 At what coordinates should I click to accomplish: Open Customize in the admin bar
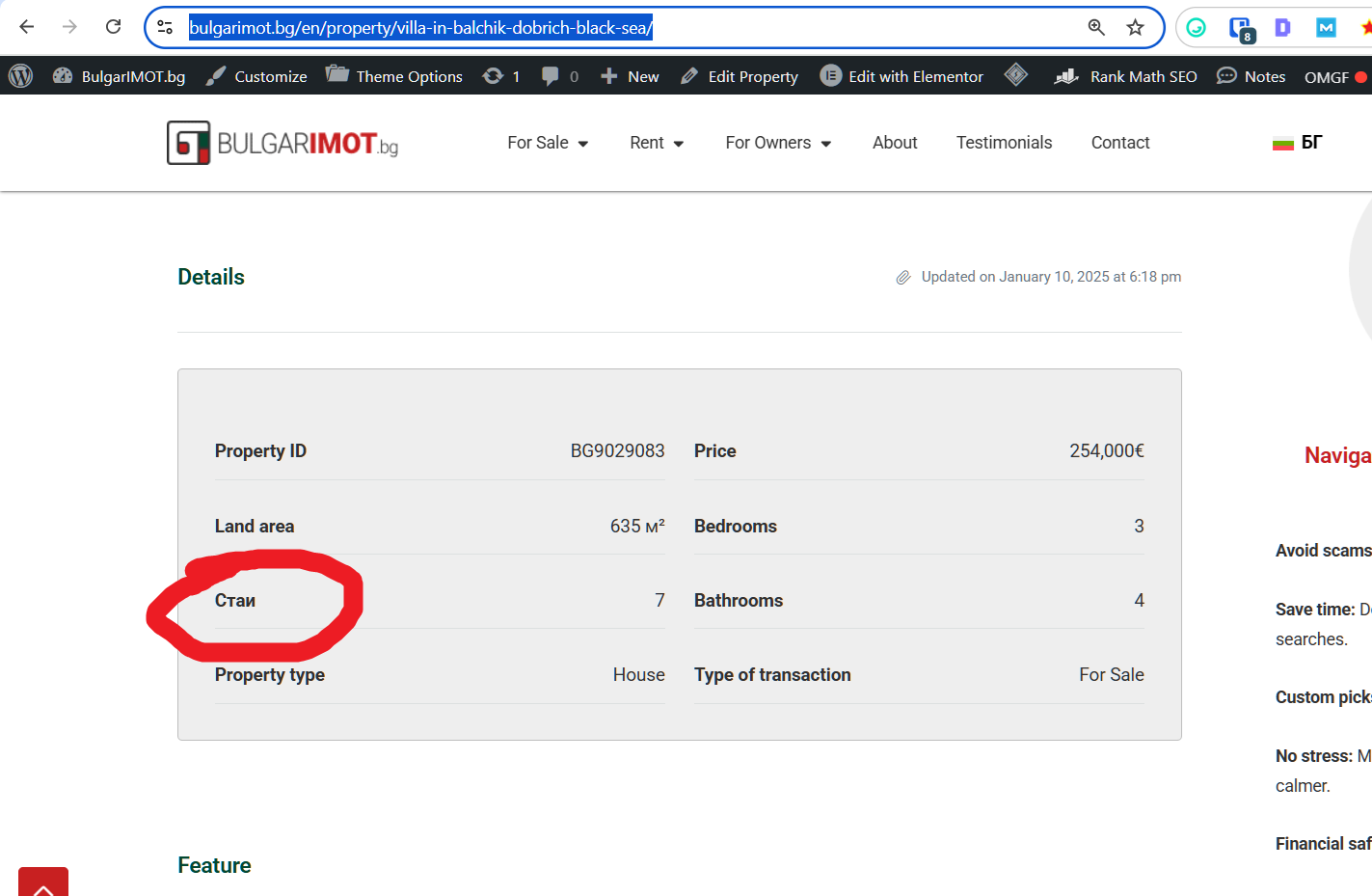click(256, 76)
